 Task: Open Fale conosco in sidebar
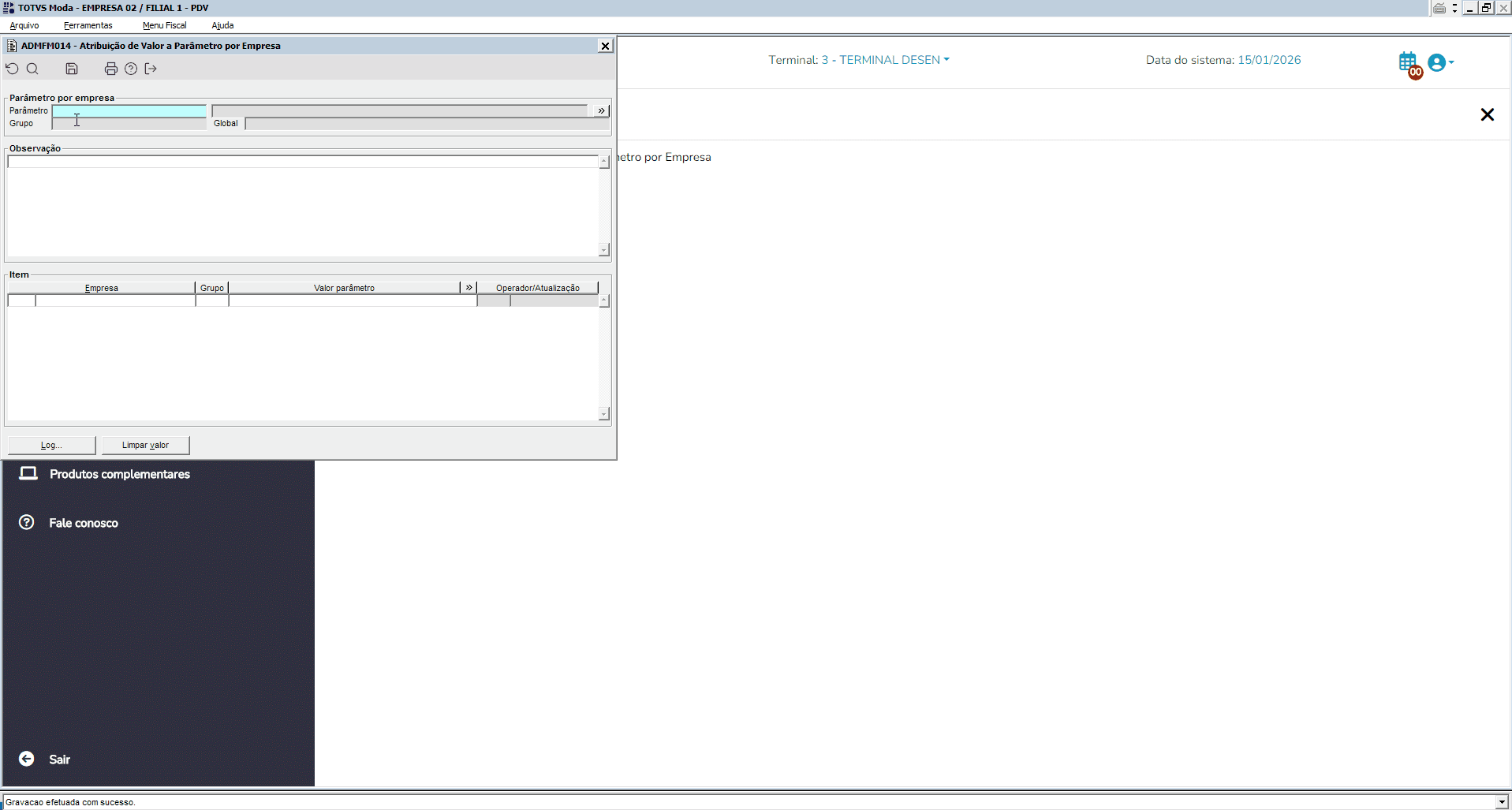point(84,523)
